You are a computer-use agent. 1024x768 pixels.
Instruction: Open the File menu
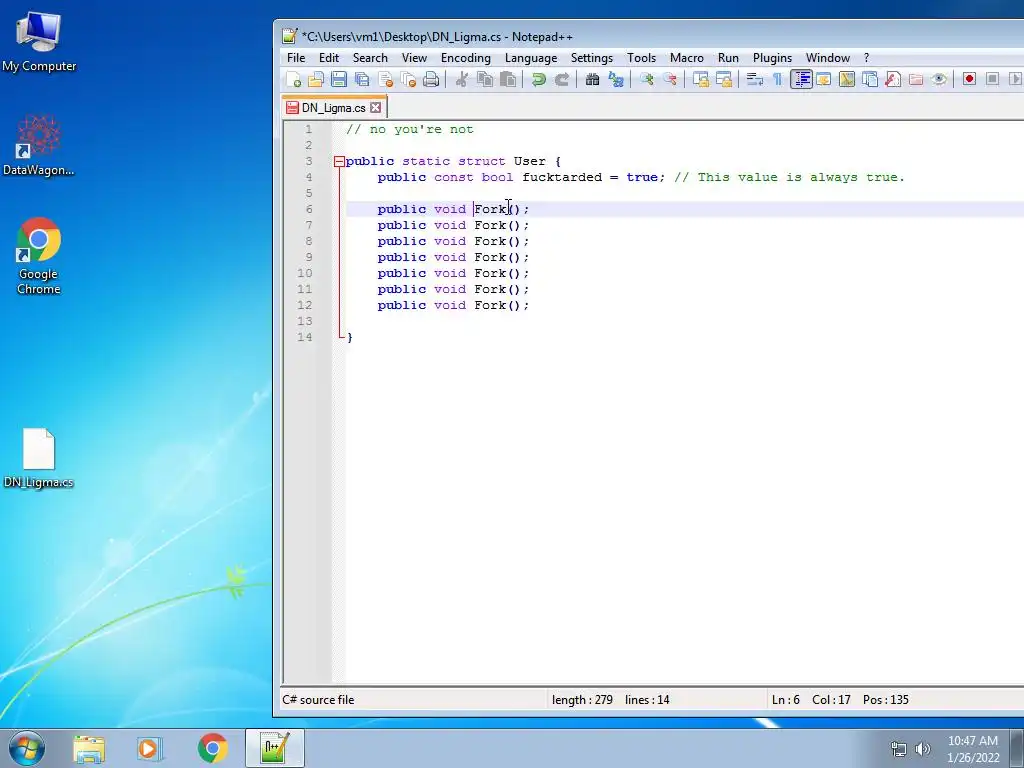coord(296,57)
